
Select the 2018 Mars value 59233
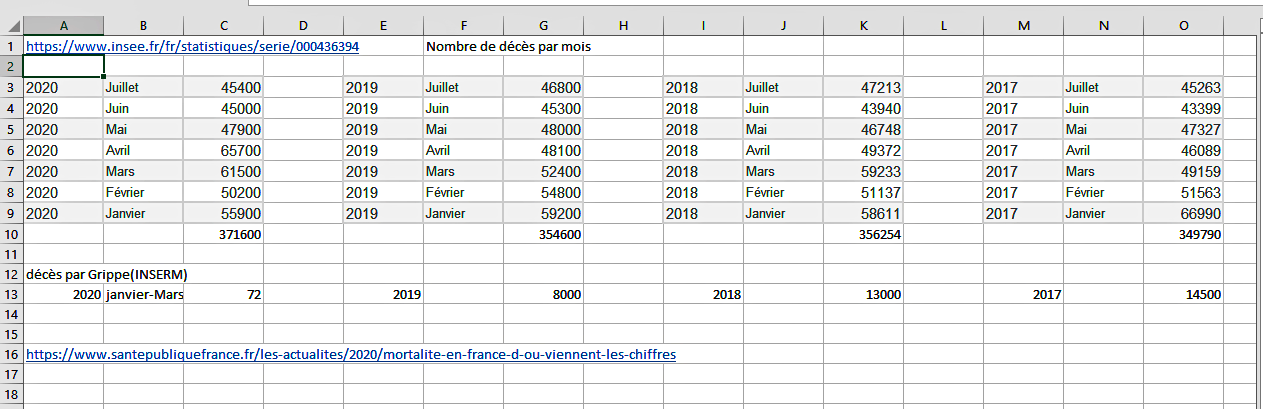coord(864,171)
